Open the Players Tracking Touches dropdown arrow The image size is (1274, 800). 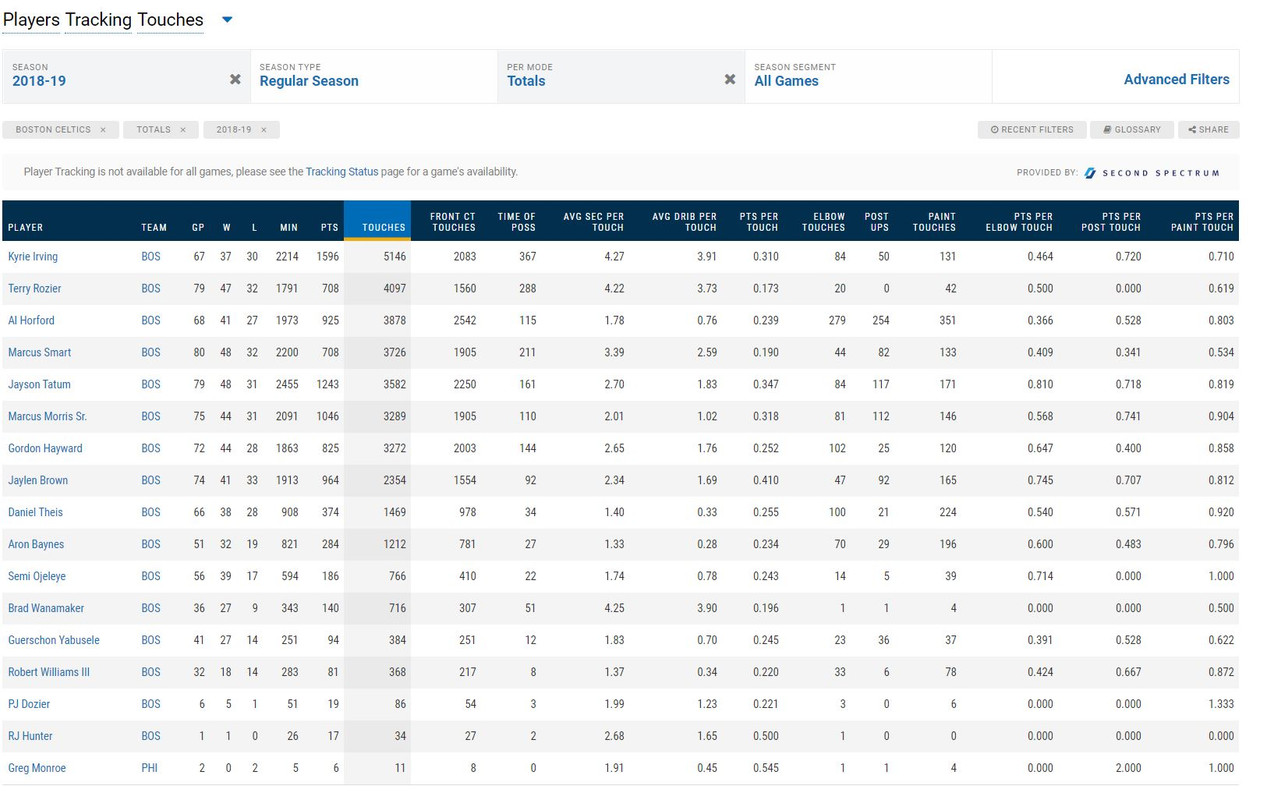227,20
